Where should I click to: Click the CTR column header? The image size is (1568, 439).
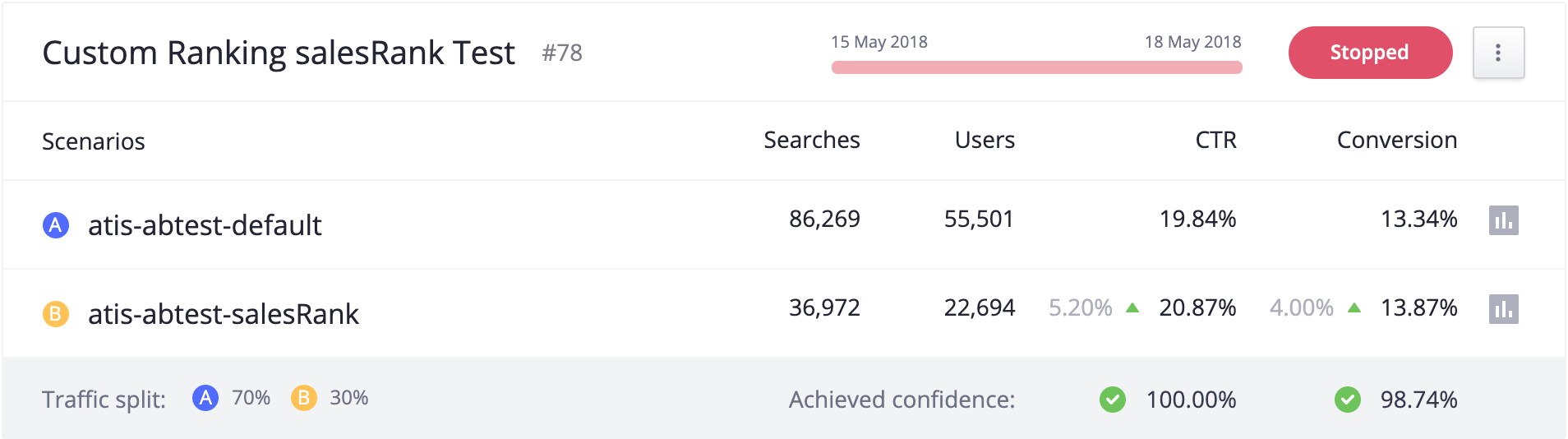point(1215,140)
